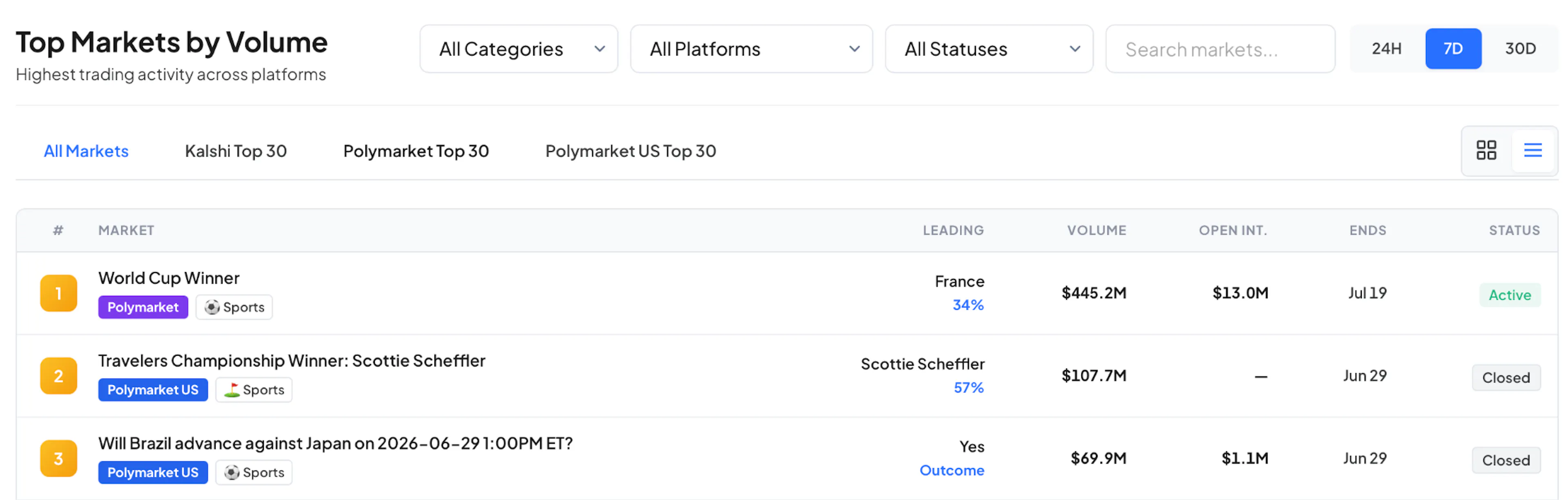Click the golf Sports tag on Travelers Championship
1568x500 pixels.
tap(254, 390)
